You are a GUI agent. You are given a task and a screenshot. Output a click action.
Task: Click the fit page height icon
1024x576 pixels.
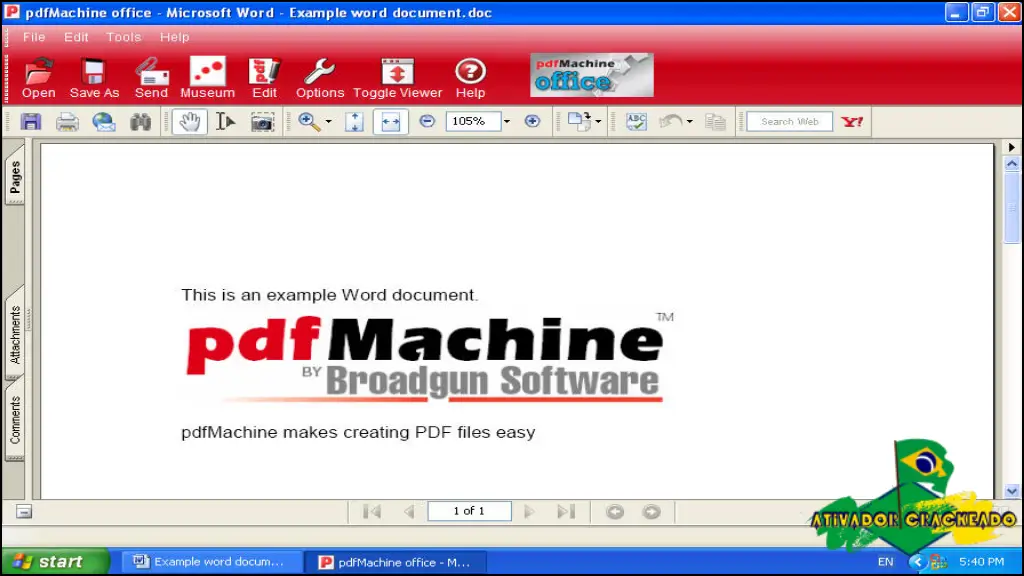click(x=354, y=121)
